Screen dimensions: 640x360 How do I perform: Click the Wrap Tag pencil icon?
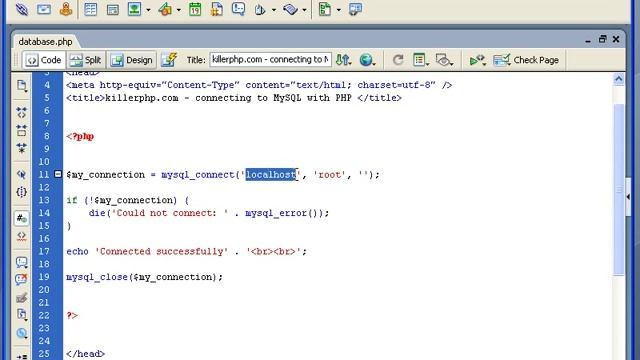[x=22, y=297]
